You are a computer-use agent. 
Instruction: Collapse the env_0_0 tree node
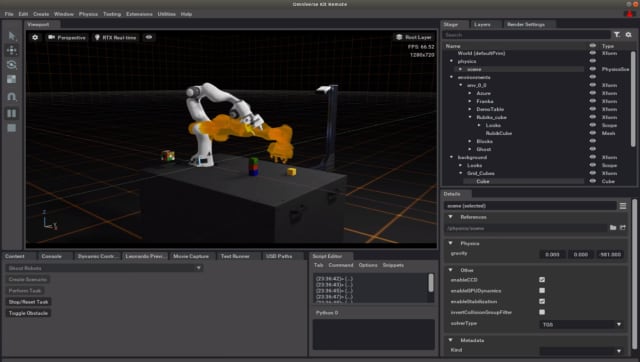click(461, 85)
